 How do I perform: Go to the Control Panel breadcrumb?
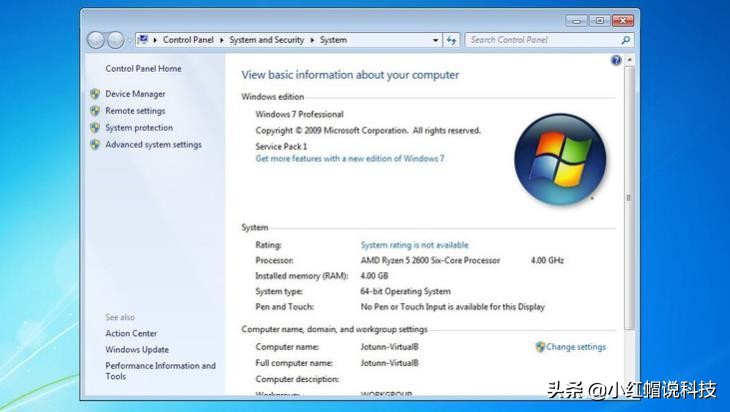(188, 40)
